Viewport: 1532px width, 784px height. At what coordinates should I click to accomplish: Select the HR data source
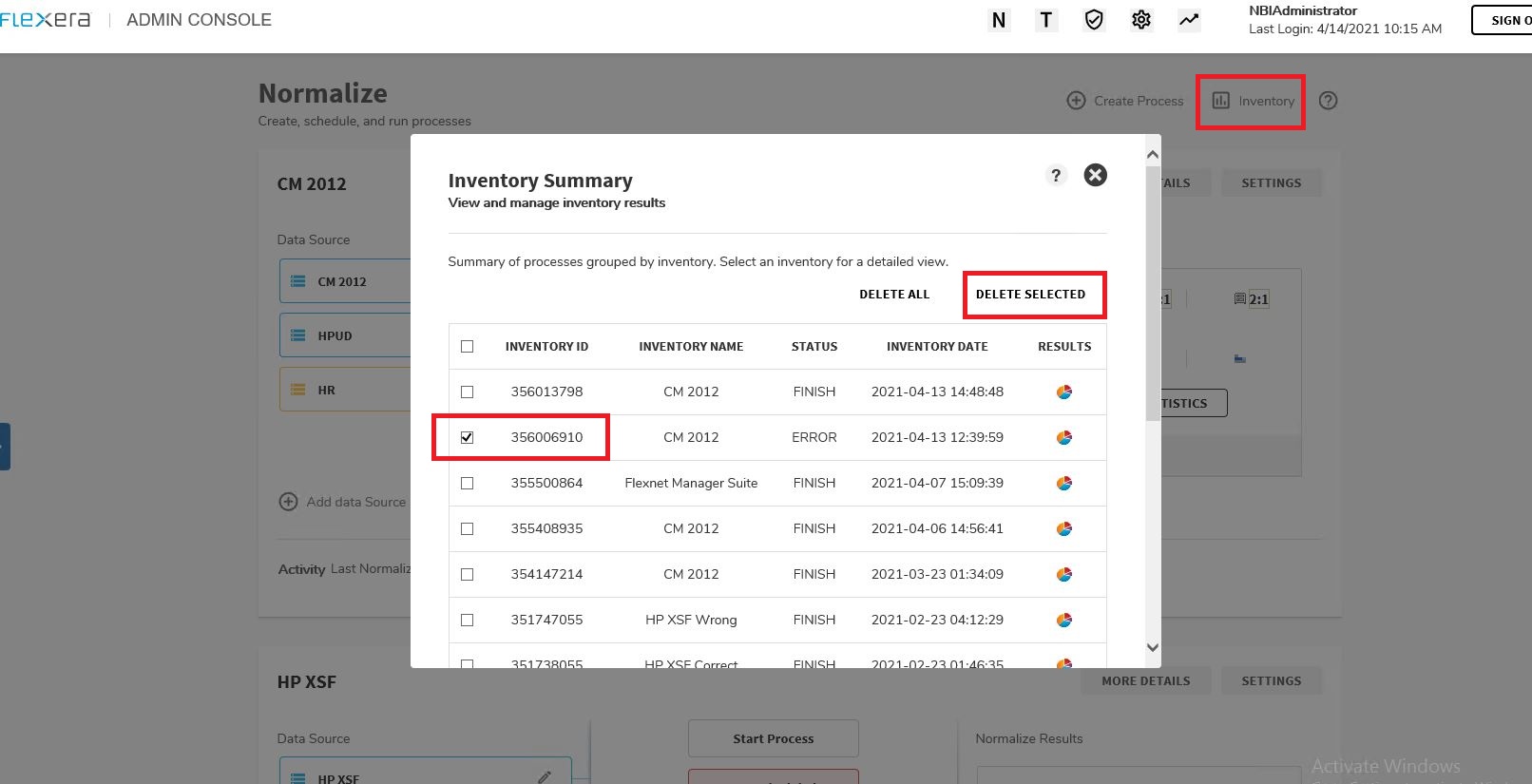345,390
